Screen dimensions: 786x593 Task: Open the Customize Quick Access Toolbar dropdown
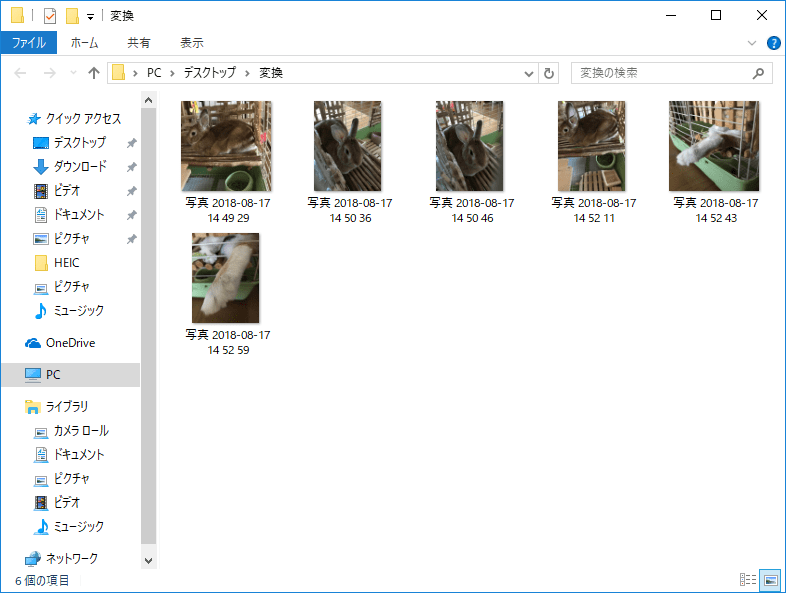[x=90, y=17]
